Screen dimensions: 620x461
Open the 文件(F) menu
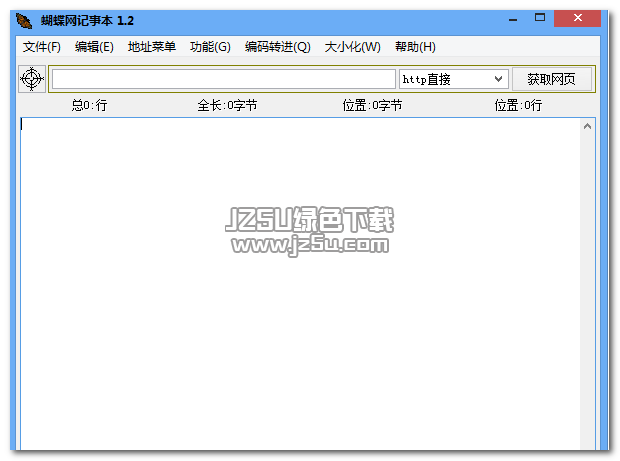click(42, 47)
